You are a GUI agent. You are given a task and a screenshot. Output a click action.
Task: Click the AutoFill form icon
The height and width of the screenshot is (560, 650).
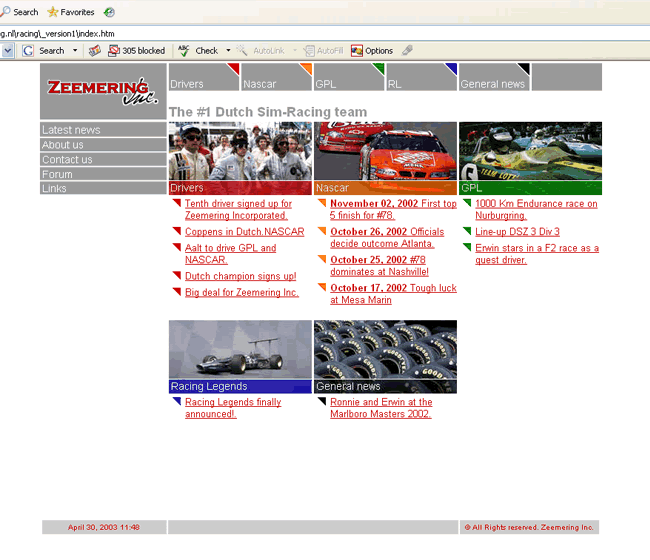coord(309,51)
